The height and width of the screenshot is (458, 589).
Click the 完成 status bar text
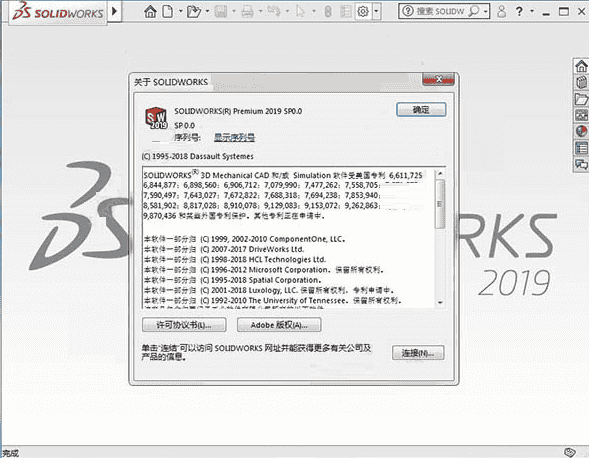(x=11, y=453)
